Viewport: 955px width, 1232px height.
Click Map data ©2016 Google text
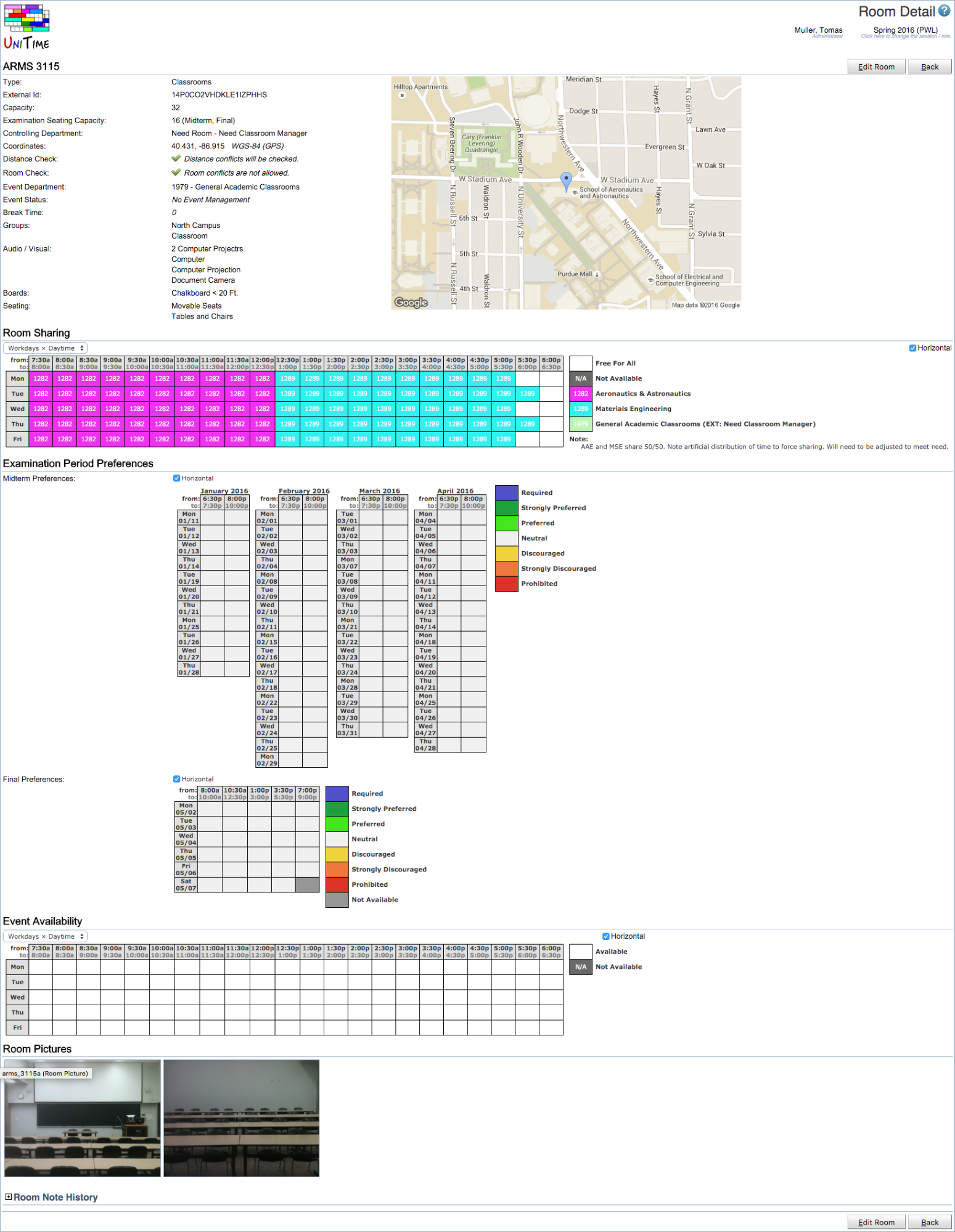705,305
